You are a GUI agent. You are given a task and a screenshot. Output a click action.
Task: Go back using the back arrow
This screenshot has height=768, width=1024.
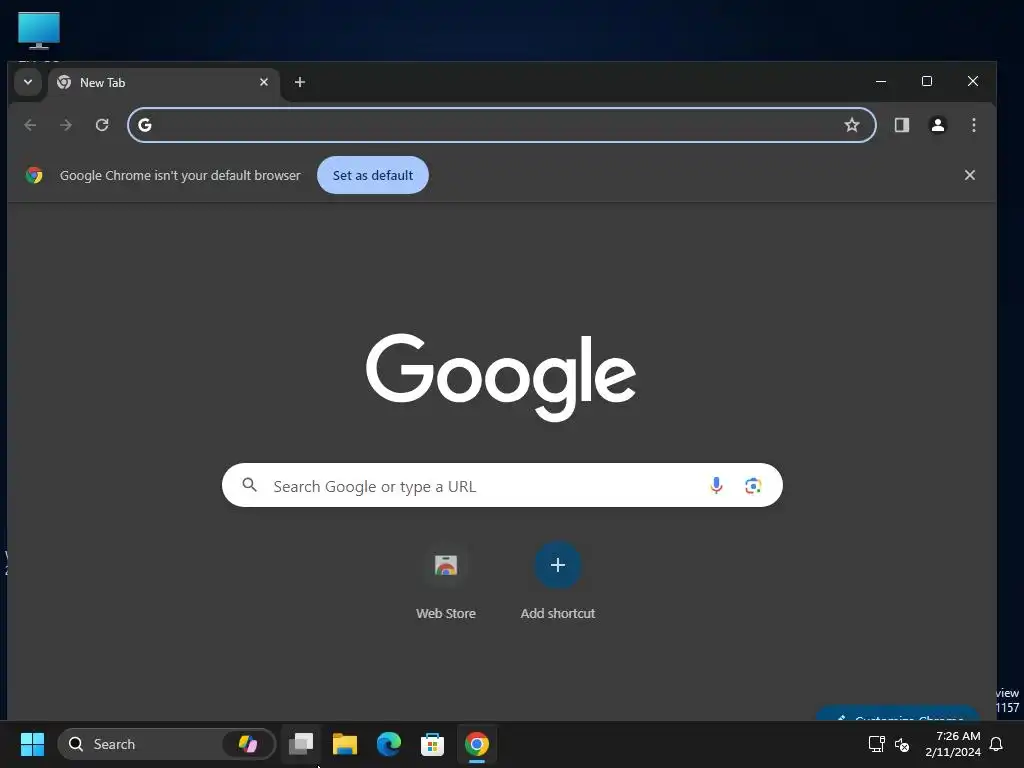click(30, 125)
